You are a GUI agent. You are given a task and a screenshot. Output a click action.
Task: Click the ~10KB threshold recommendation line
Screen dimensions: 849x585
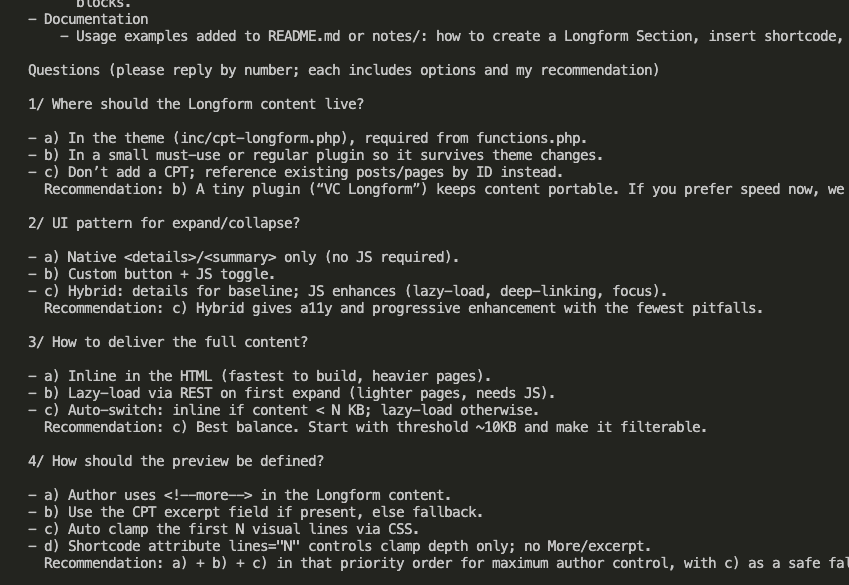[x=374, y=427]
